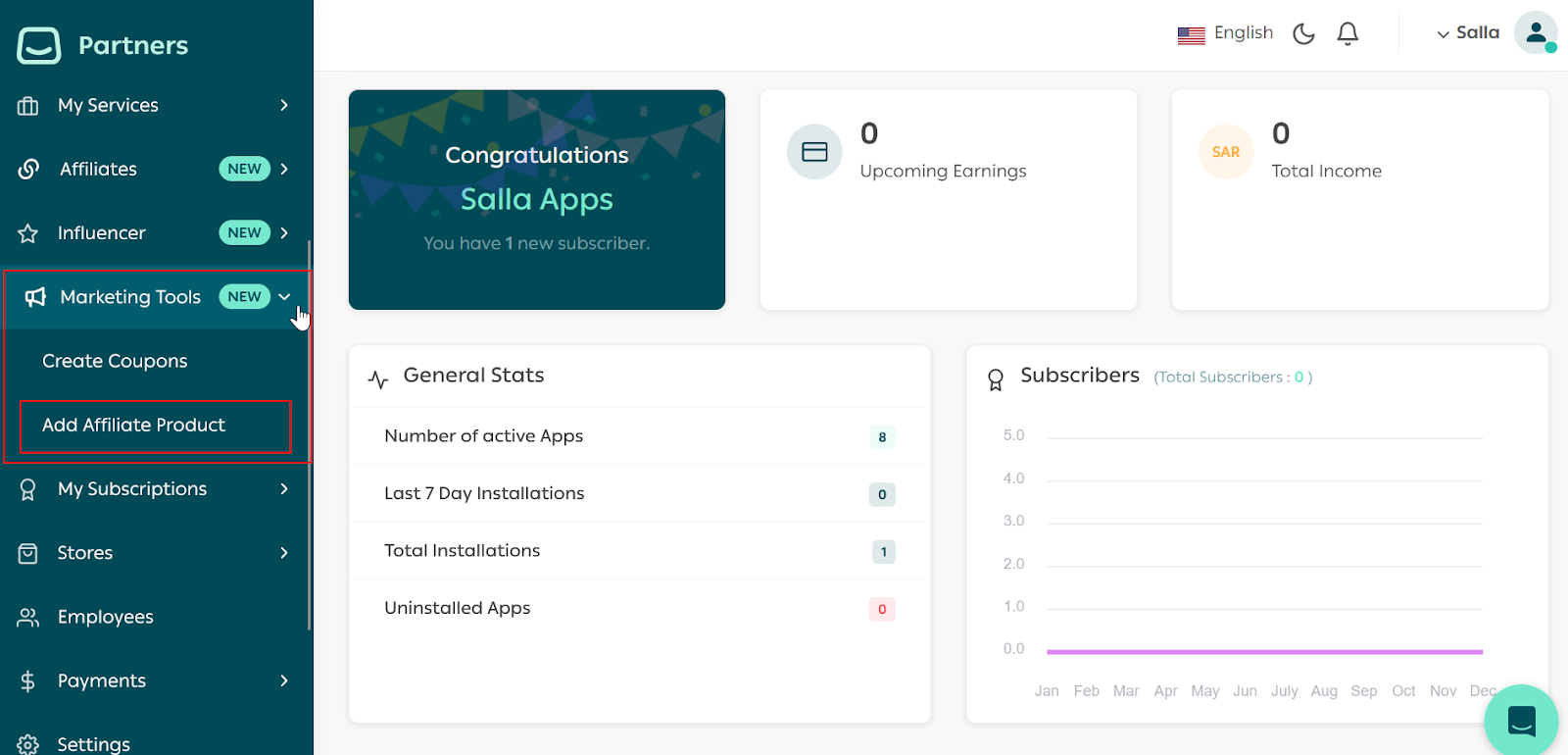1568x755 pixels.
Task: Click the Upcoming Earnings card icon
Action: click(814, 152)
